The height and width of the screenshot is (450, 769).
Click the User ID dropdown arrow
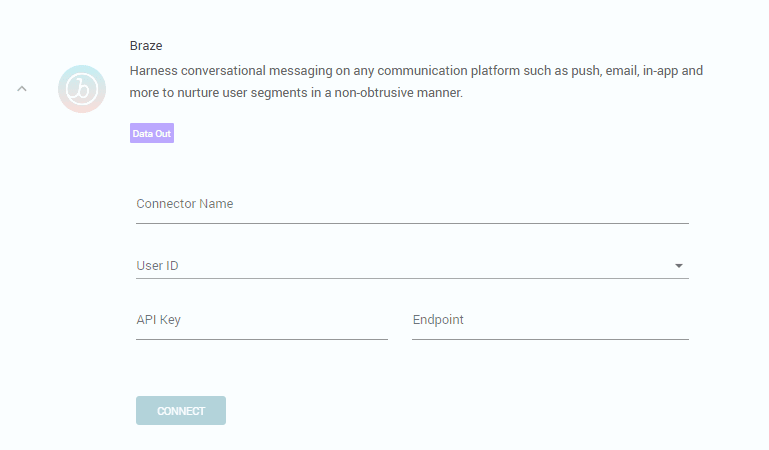[x=679, y=266]
